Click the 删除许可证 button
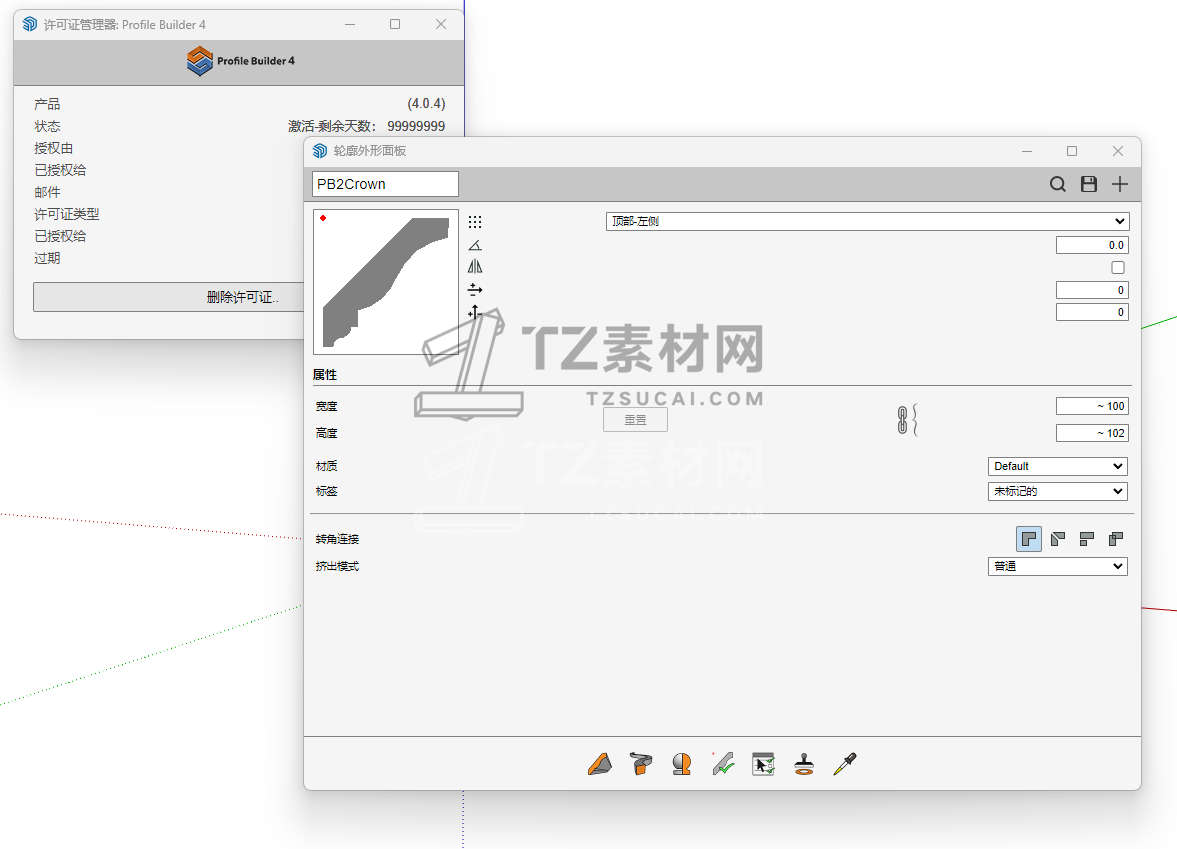This screenshot has height=849, width=1177. click(242, 297)
